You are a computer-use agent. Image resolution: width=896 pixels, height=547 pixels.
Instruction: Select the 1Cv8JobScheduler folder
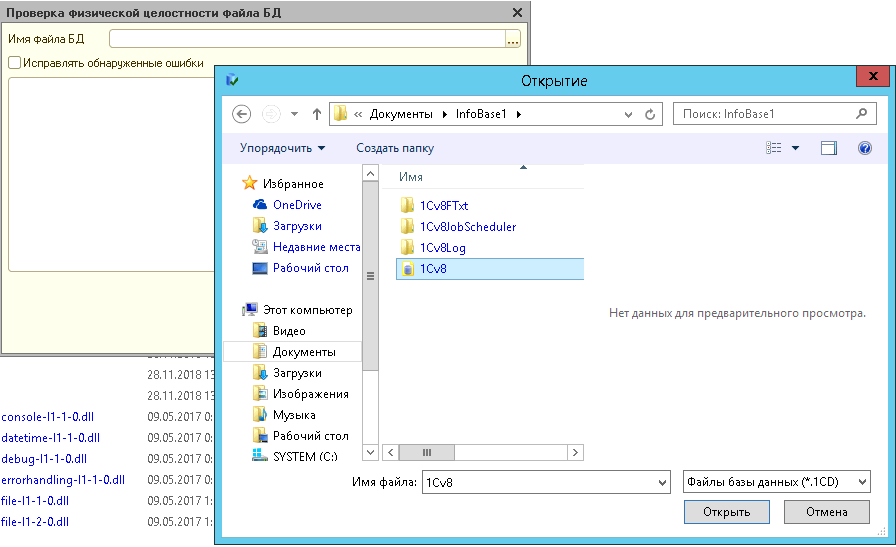tap(468, 227)
